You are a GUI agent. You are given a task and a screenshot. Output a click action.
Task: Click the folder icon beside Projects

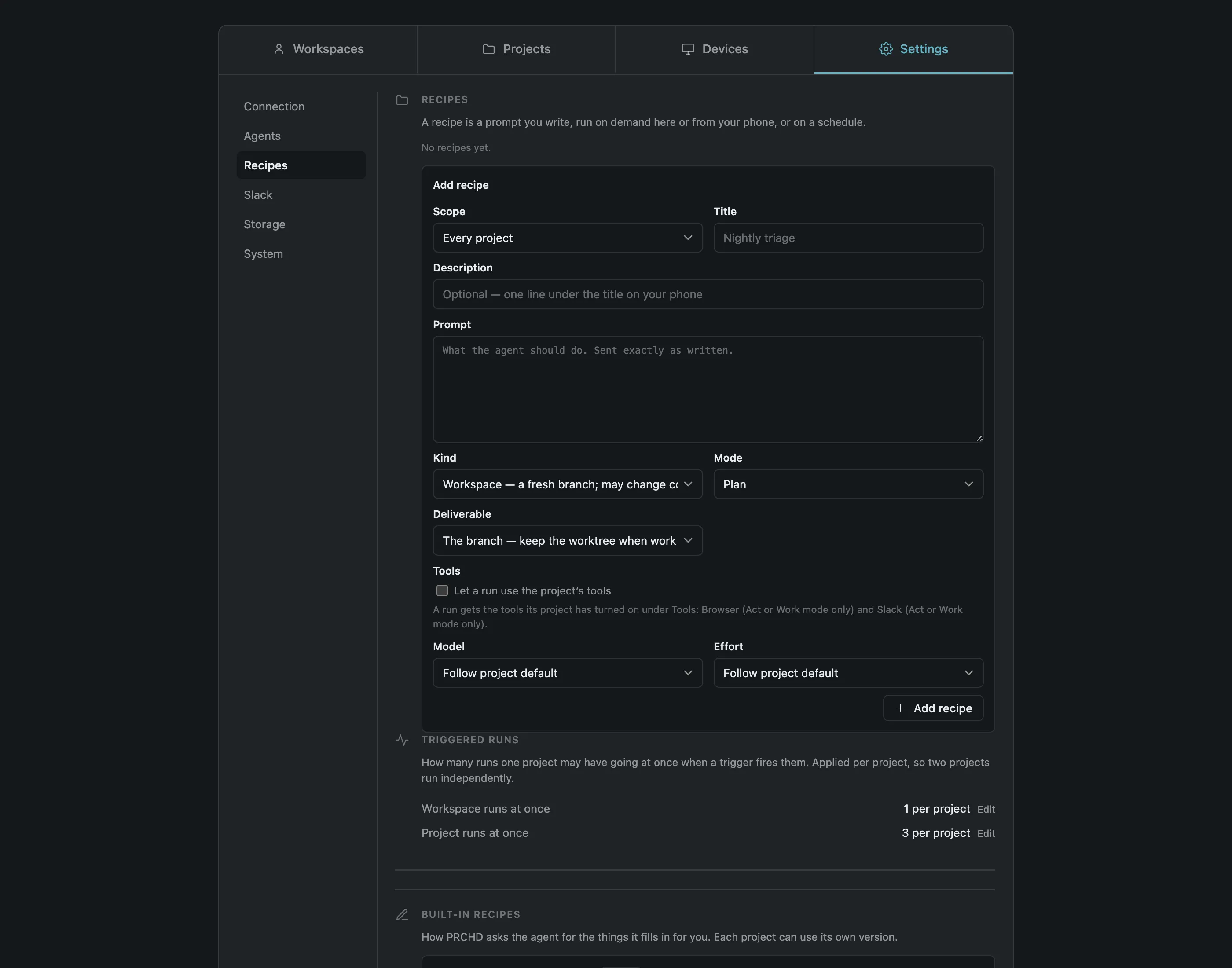pos(488,49)
